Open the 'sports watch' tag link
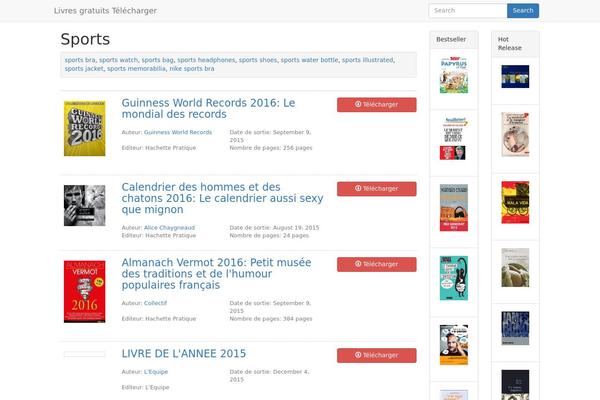The image size is (600, 400). [x=118, y=60]
